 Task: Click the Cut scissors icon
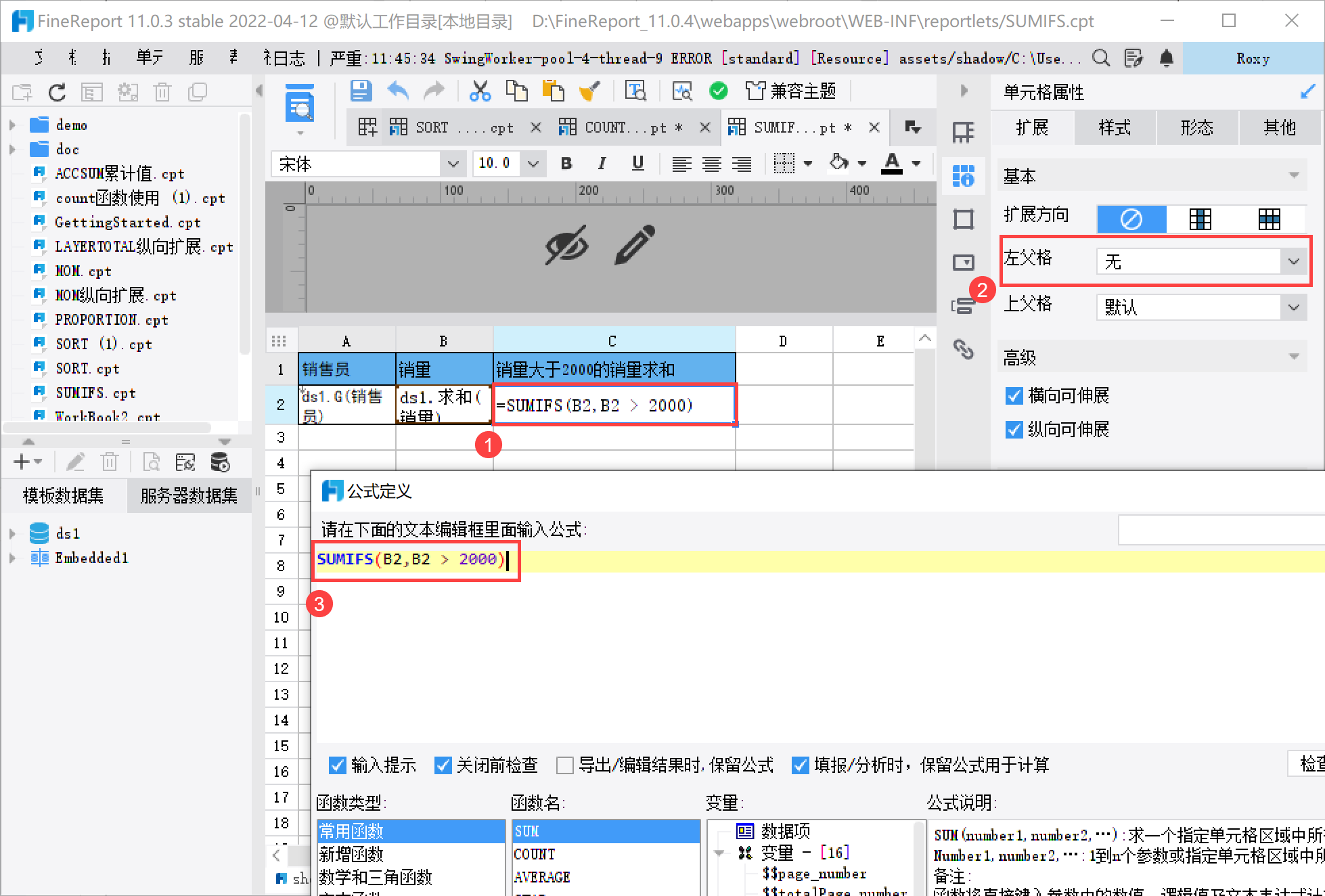[480, 91]
